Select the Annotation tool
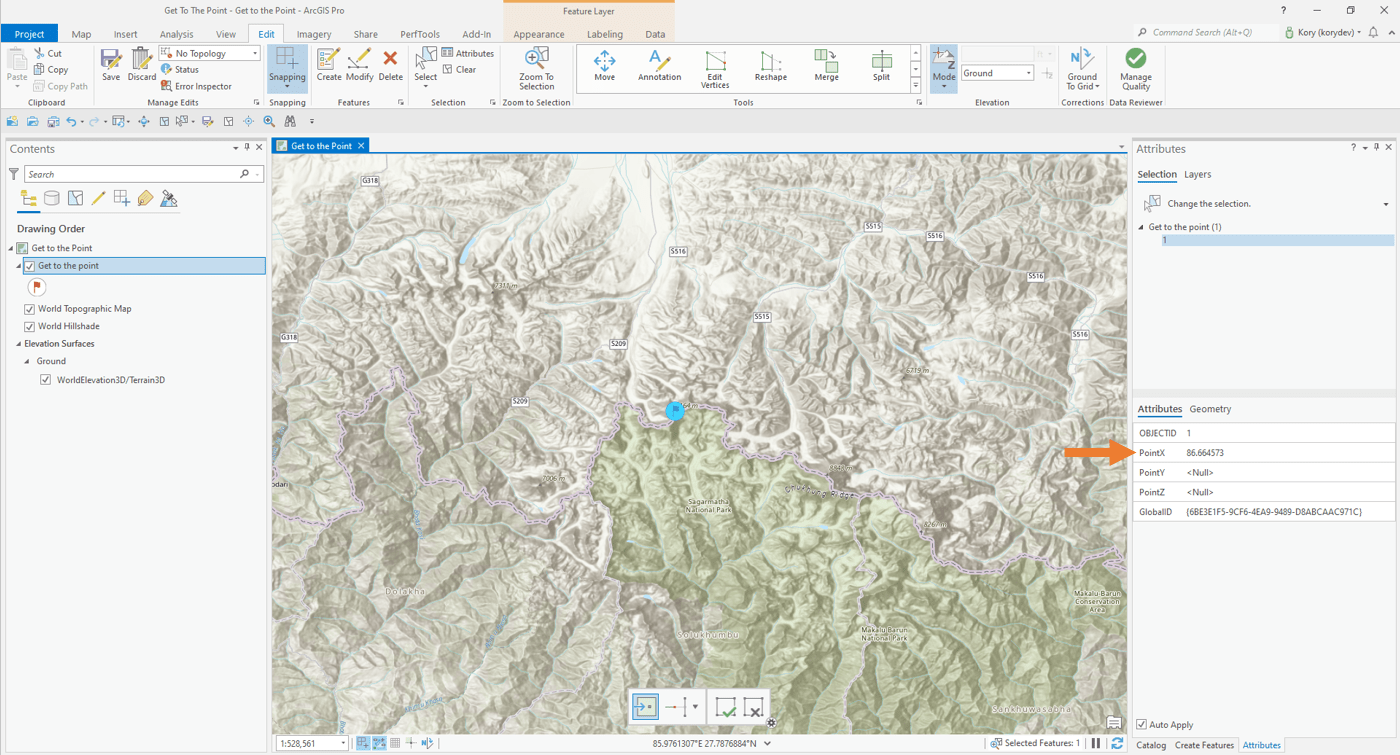 tap(659, 65)
